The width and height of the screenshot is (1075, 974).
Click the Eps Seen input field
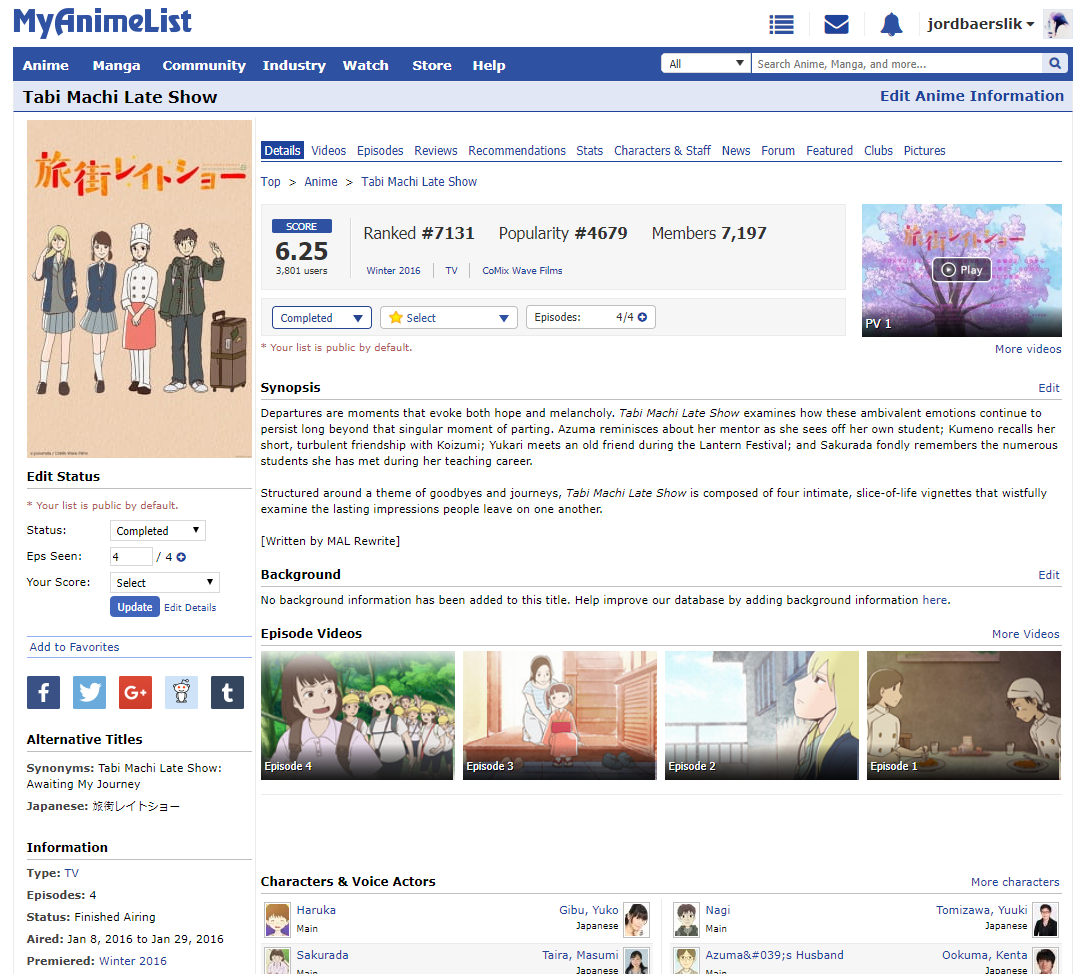point(131,557)
